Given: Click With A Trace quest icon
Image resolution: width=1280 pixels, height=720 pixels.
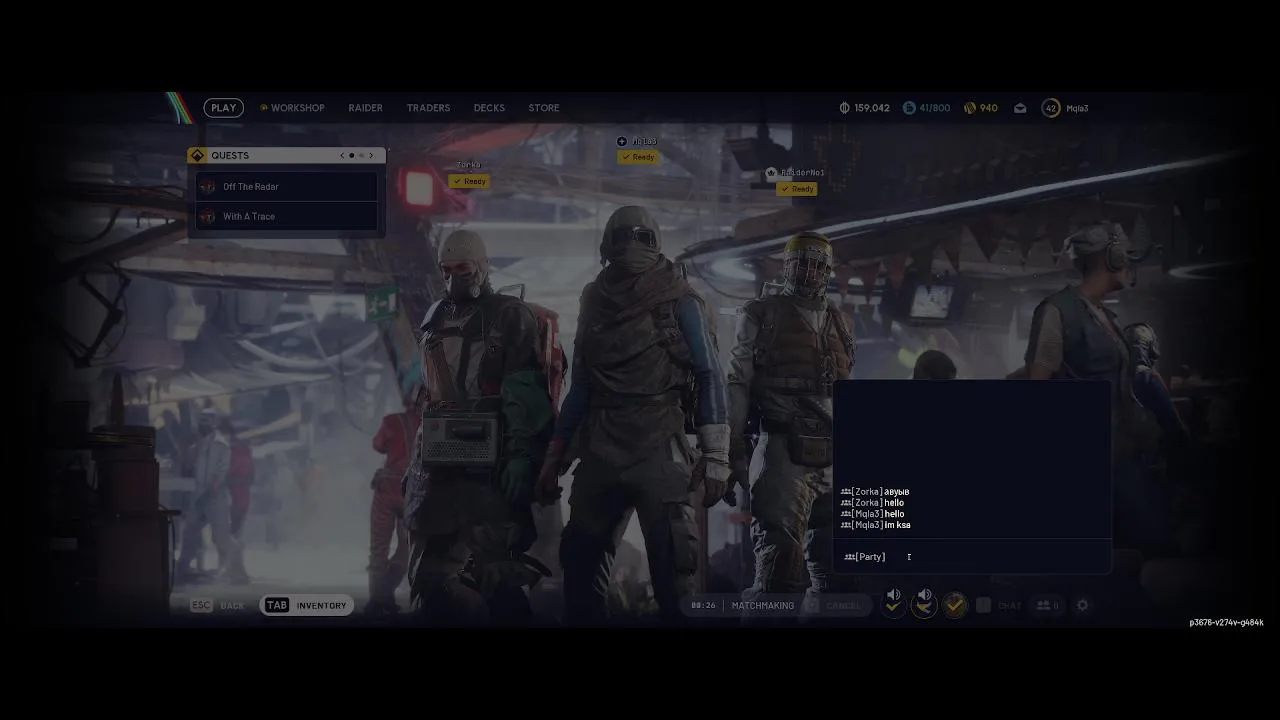Looking at the screenshot, I should tap(208, 216).
